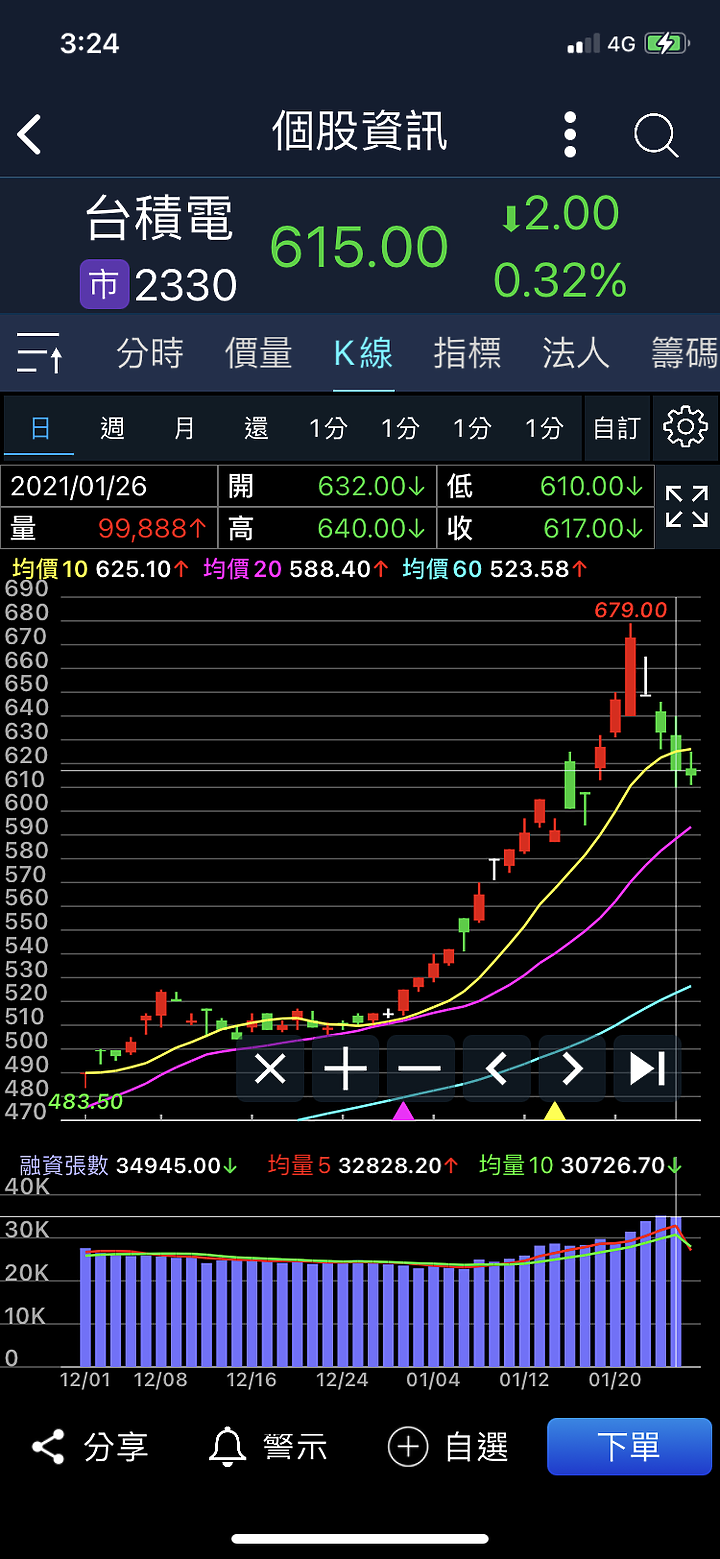Tap 自選 watchlist label
Screen dimensions: 720x1559
[x=477, y=1447]
